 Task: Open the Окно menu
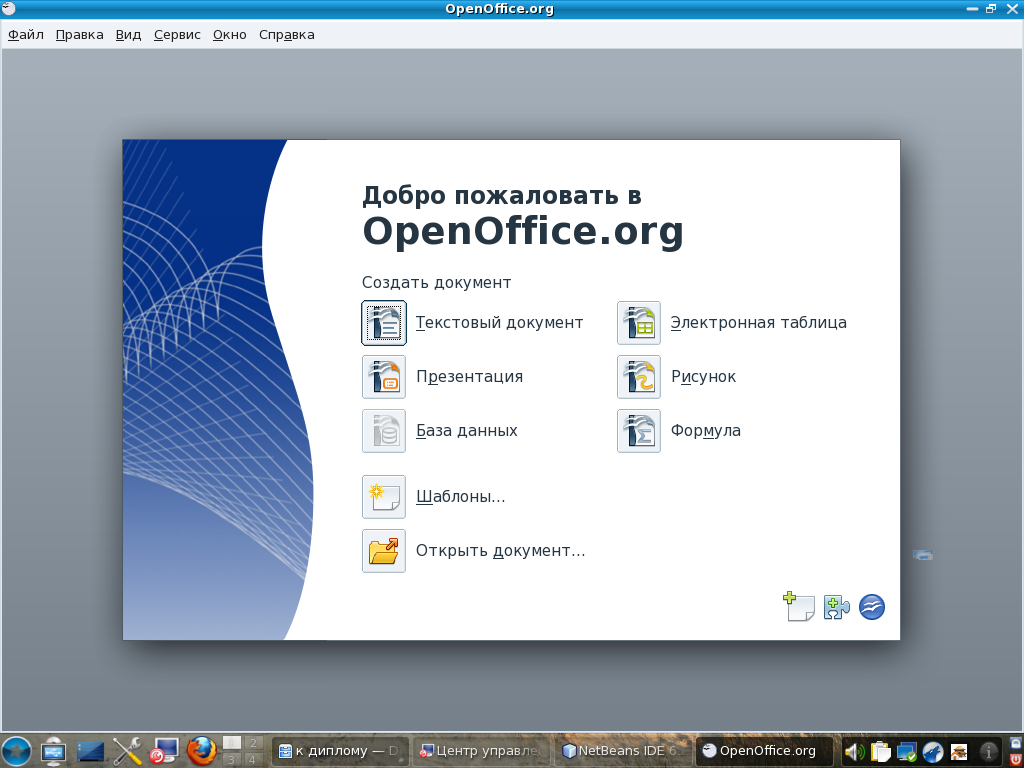[x=230, y=35]
